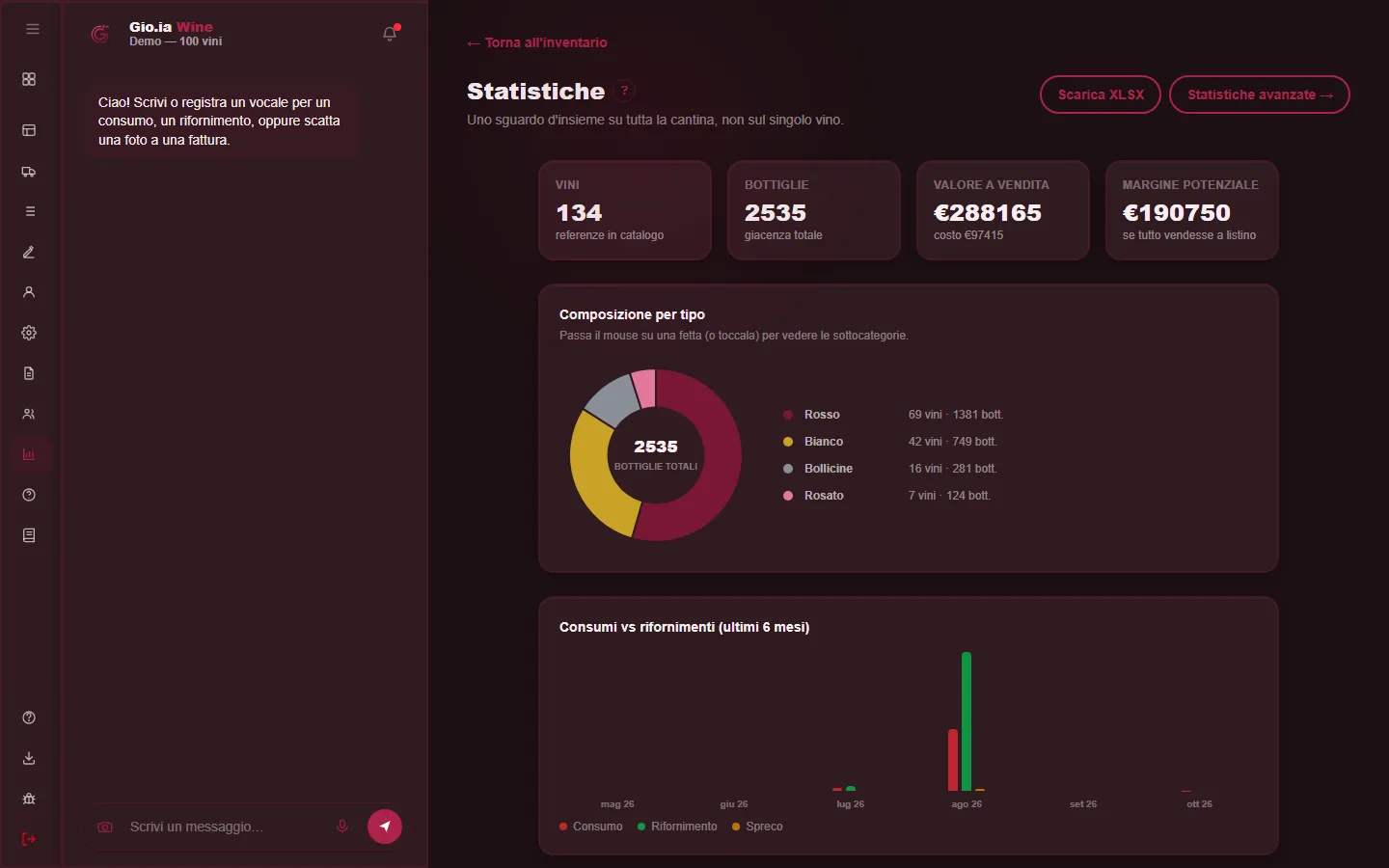Viewport: 1389px width, 868px height.
Task: Click the VALORE A VENDITA card
Action: coord(1003,210)
